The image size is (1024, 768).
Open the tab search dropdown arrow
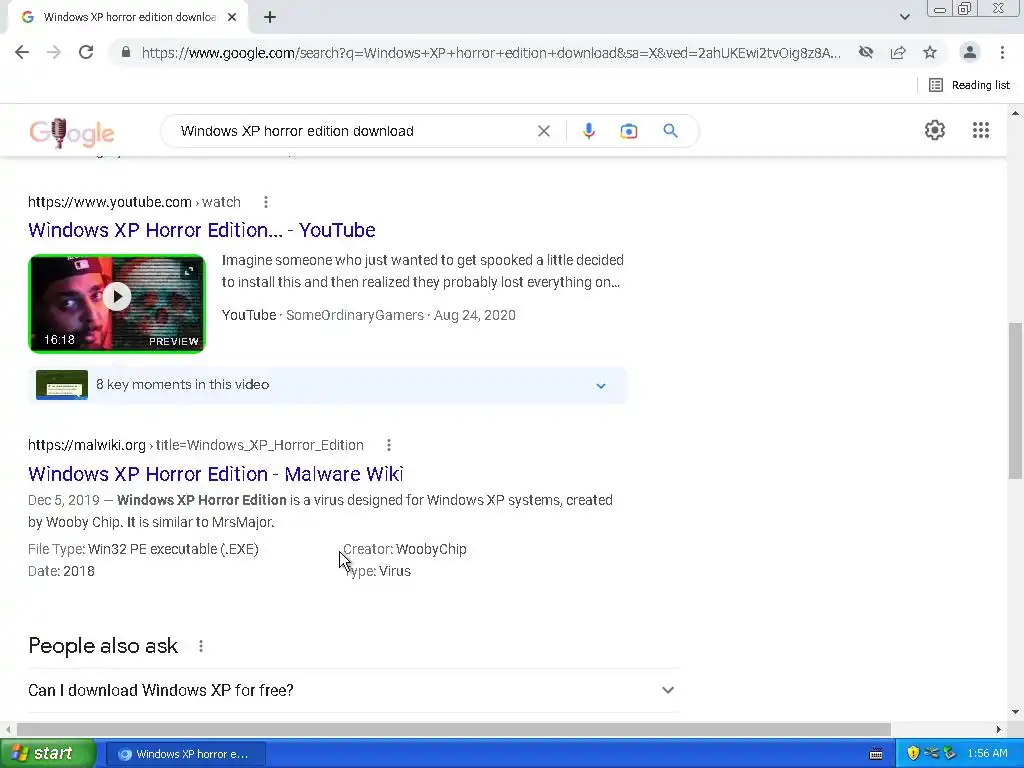pos(904,17)
